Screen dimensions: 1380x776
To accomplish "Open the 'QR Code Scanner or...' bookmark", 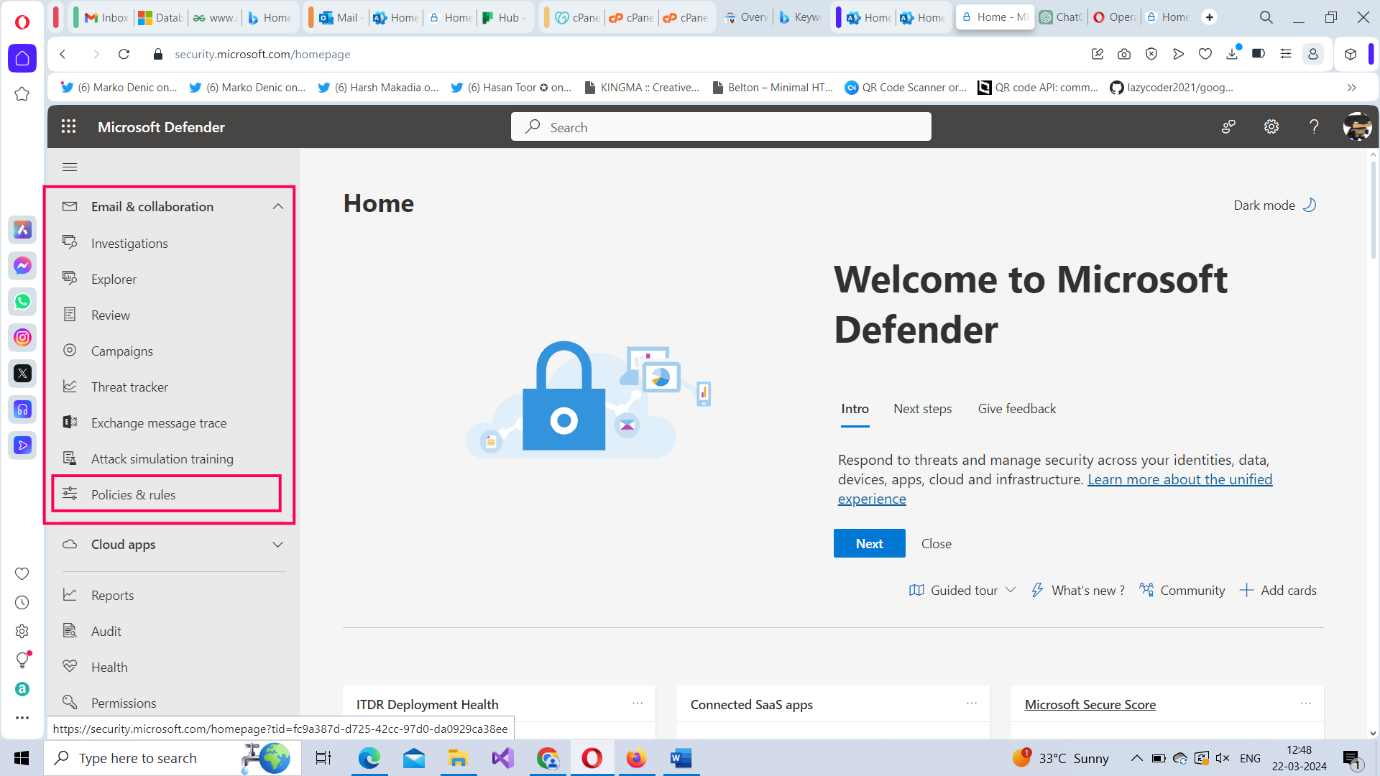I will [x=906, y=88].
